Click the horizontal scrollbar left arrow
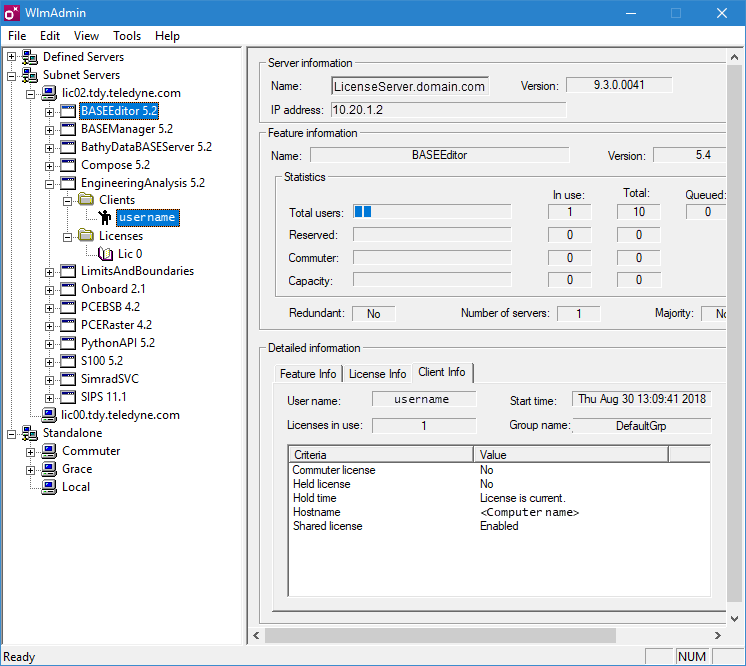The width and height of the screenshot is (746, 666). pos(257,635)
